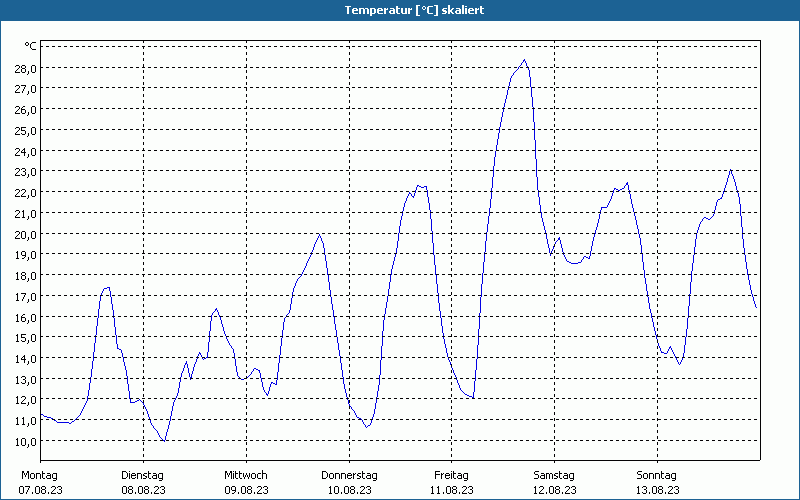This screenshot has width=800, height=500.
Task: Click the Monday peak near 17 °C
Action: point(108,288)
